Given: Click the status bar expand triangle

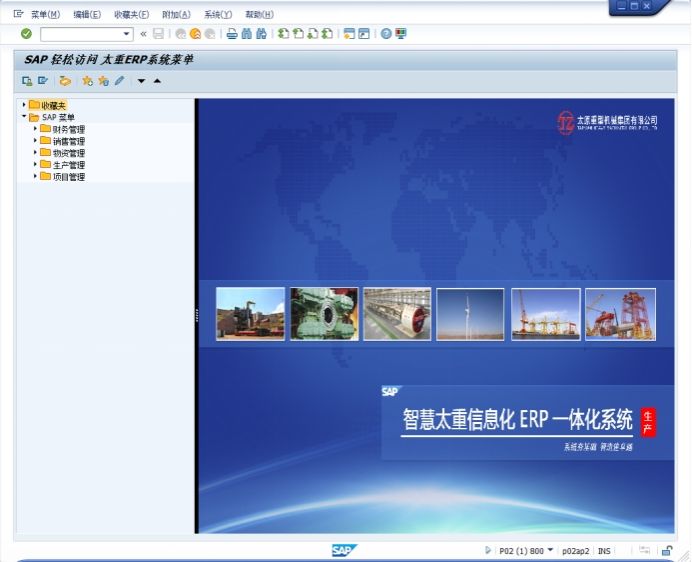Looking at the screenshot, I should [x=488, y=550].
